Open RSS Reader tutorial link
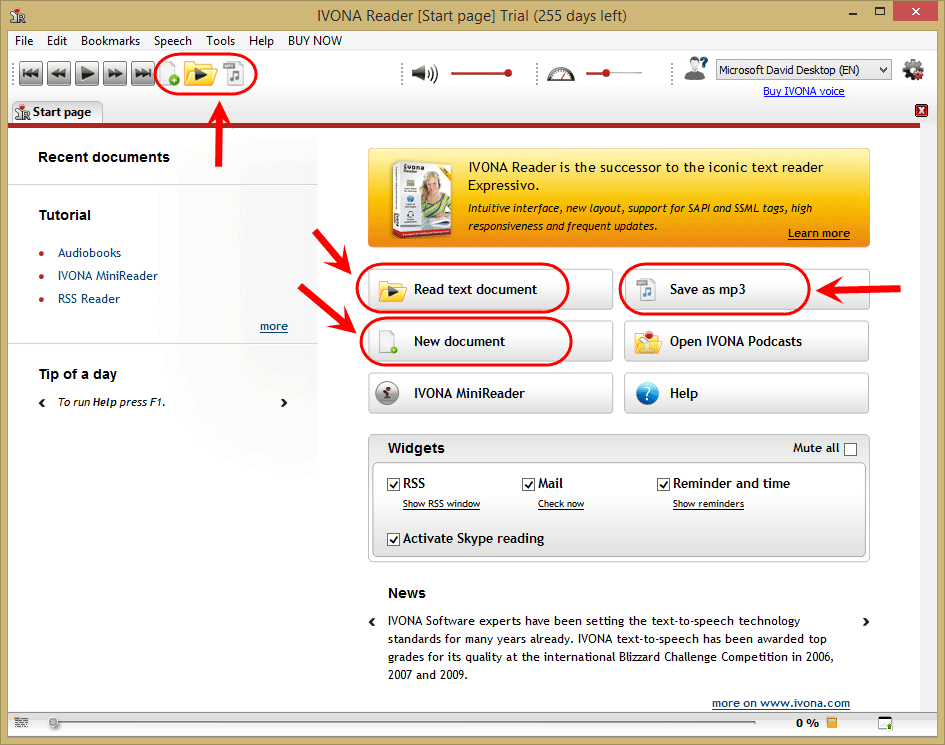945x745 pixels. (x=89, y=299)
